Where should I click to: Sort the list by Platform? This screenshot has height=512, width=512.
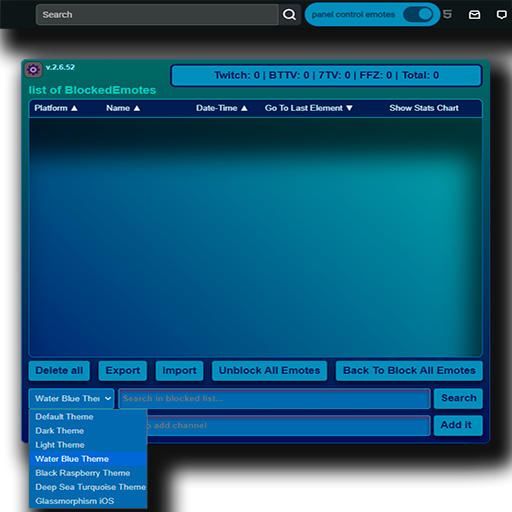coord(56,108)
